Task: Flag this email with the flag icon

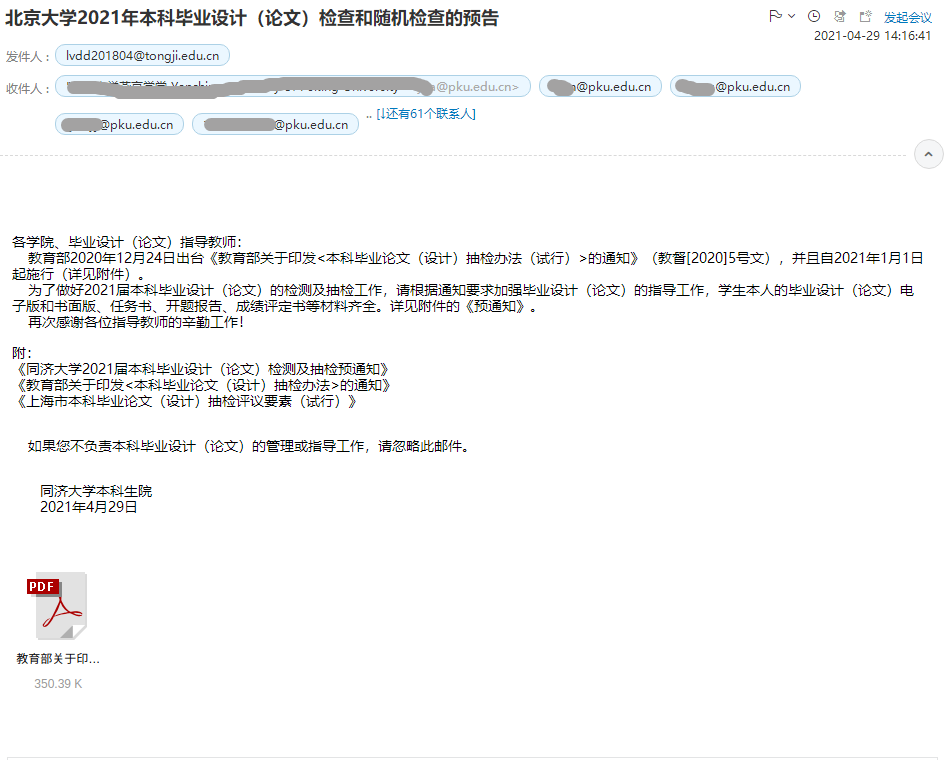Action: pos(775,16)
